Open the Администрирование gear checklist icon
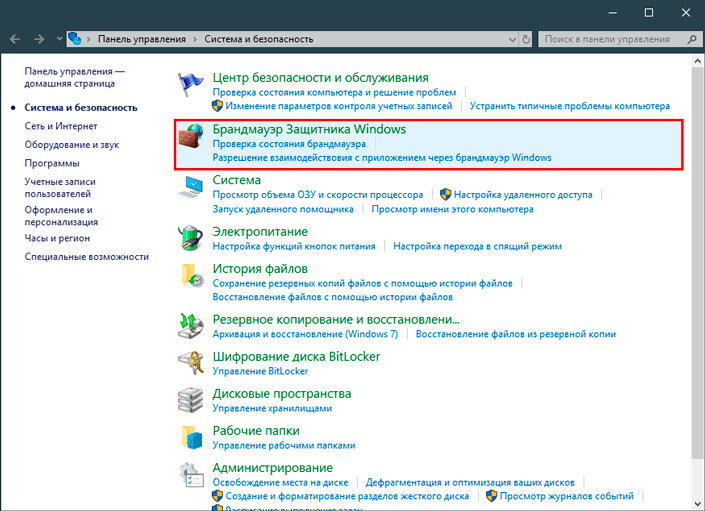705x511 pixels. click(192, 475)
